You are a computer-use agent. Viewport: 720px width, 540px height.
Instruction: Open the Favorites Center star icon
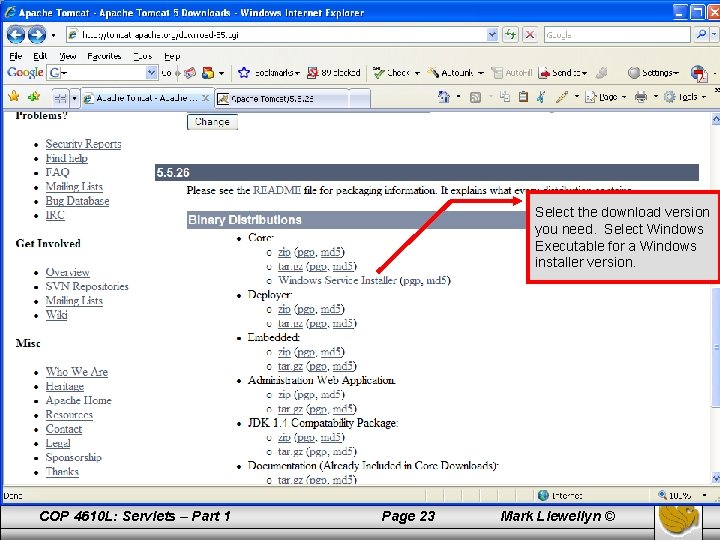pyautogui.click(x=14, y=96)
